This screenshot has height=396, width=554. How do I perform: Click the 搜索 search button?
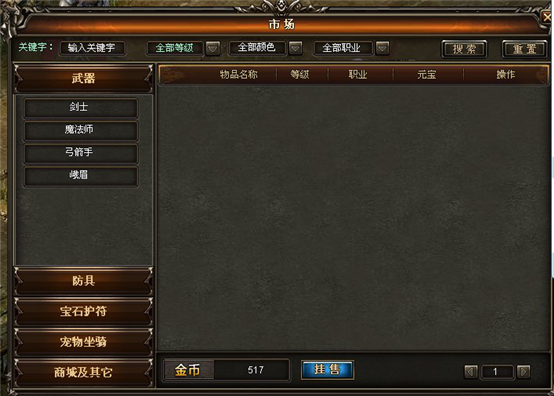(464, 49)
